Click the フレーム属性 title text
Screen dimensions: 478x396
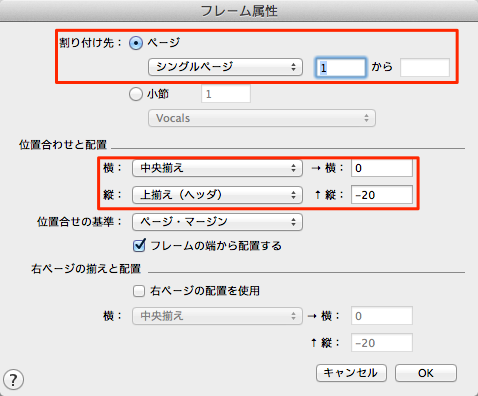[239, 11]
